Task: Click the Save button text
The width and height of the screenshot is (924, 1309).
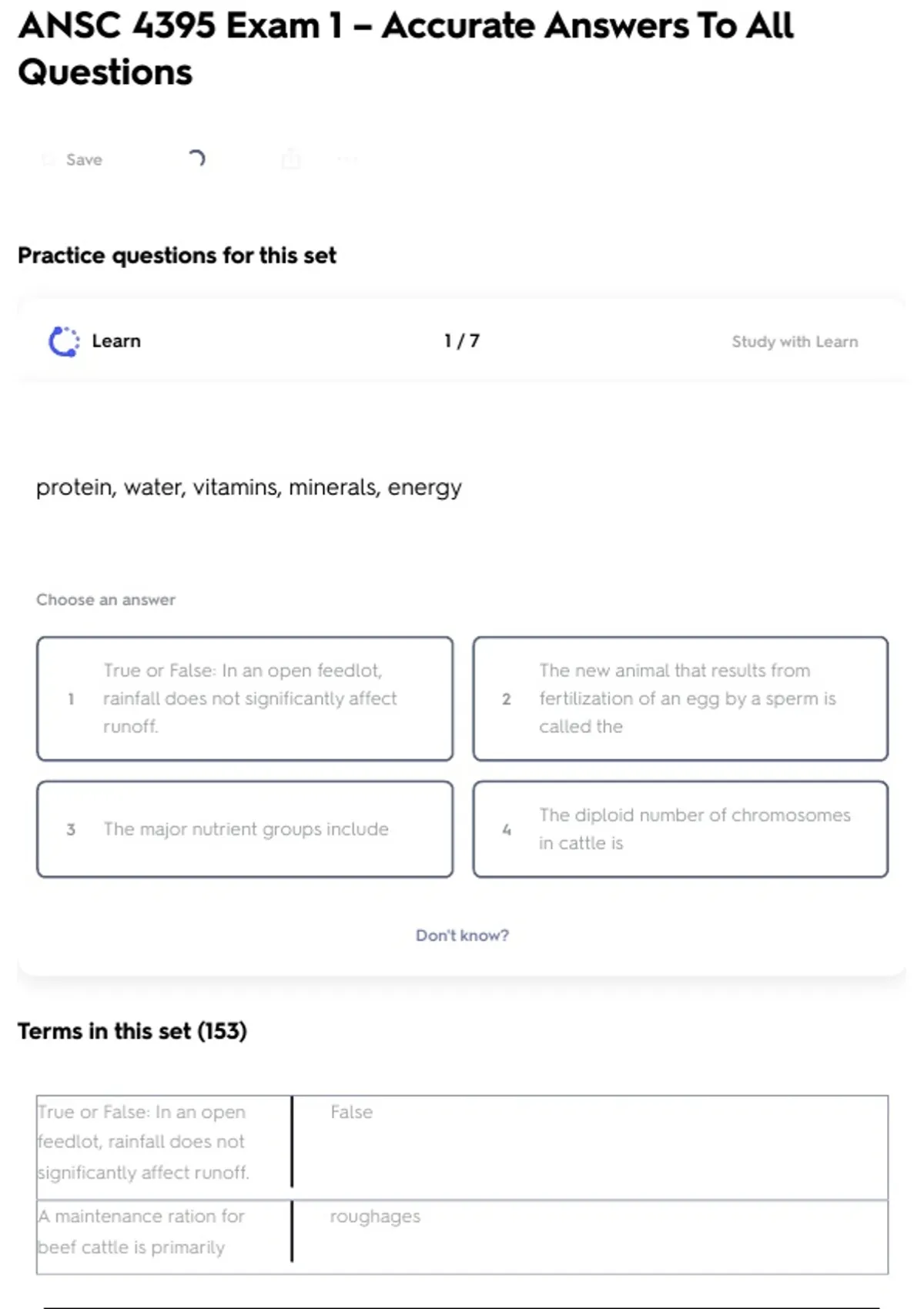Action: [x=84, y=159]
